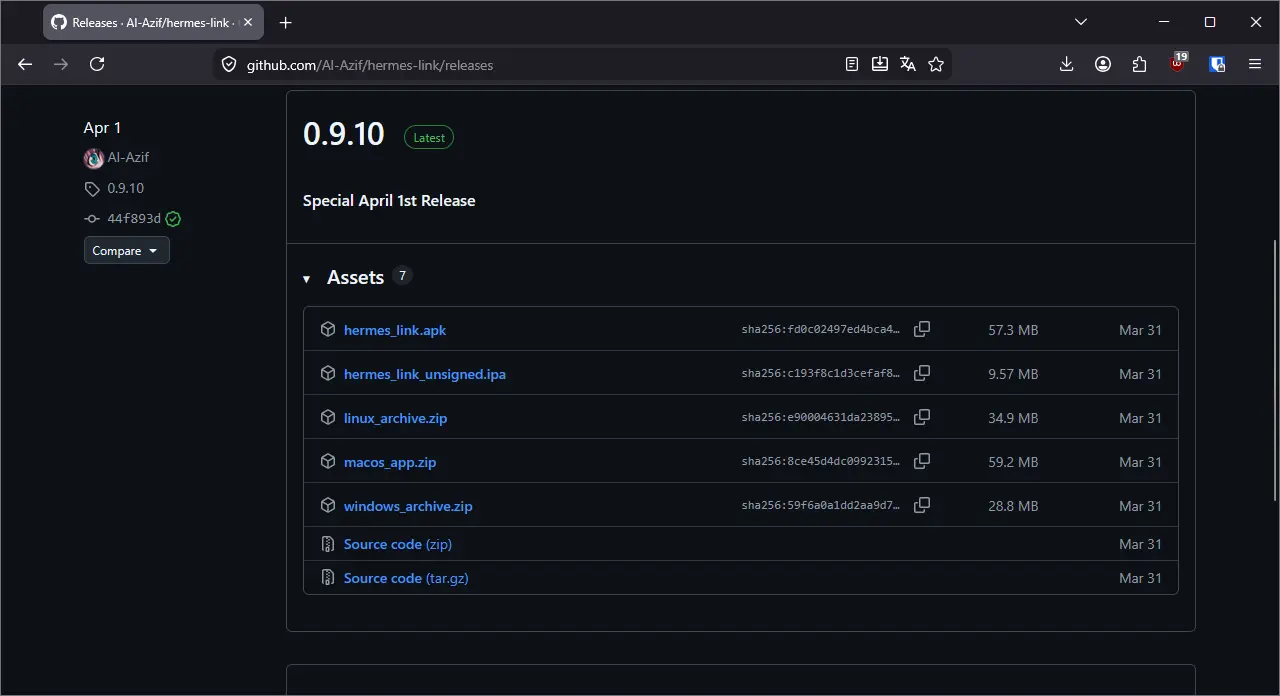The width and height of the screenshot is (1280, 696).
Task: Click the green Latest badge
Action: point(429,138)
